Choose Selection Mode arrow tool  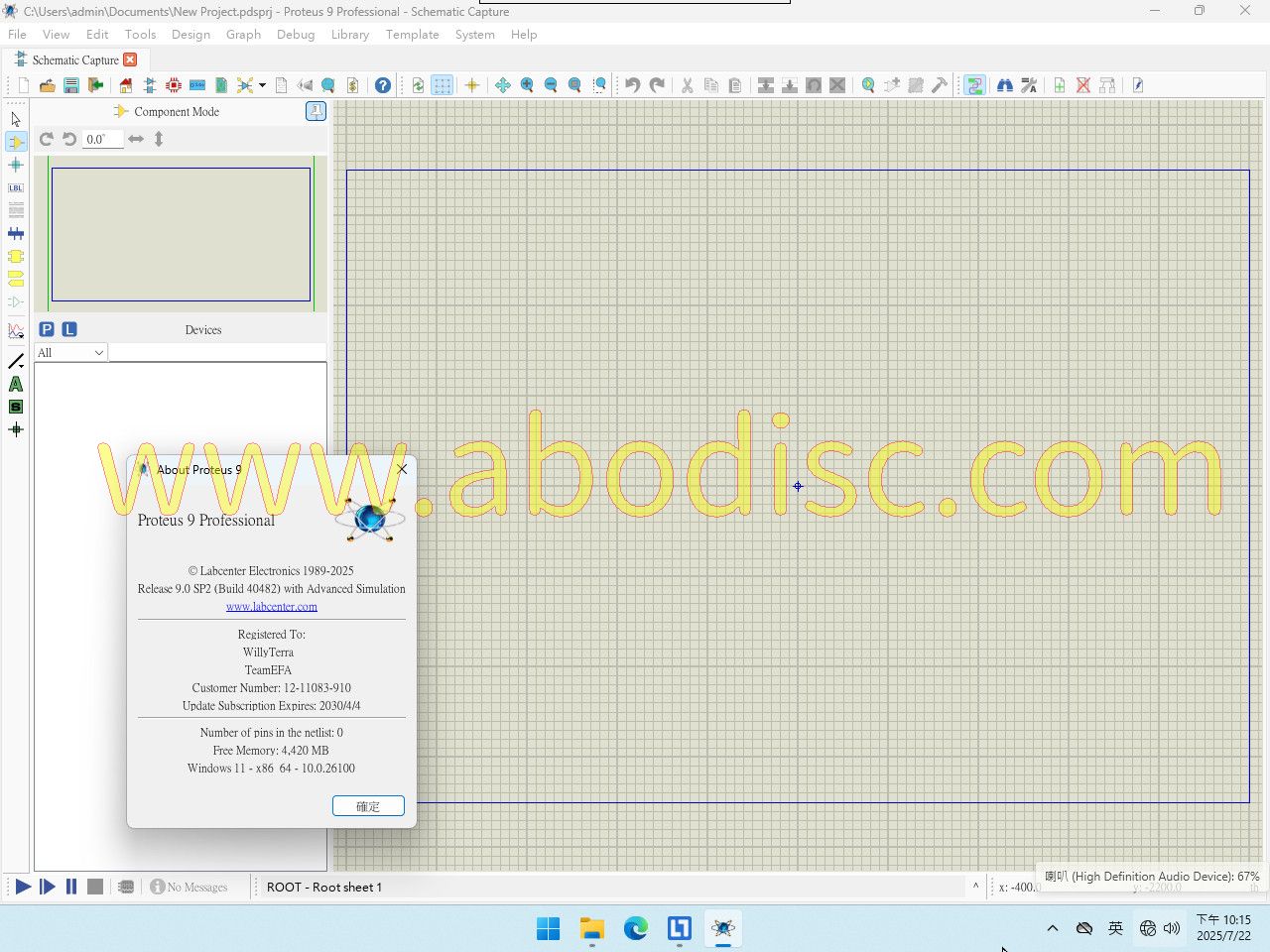[16, 119]
